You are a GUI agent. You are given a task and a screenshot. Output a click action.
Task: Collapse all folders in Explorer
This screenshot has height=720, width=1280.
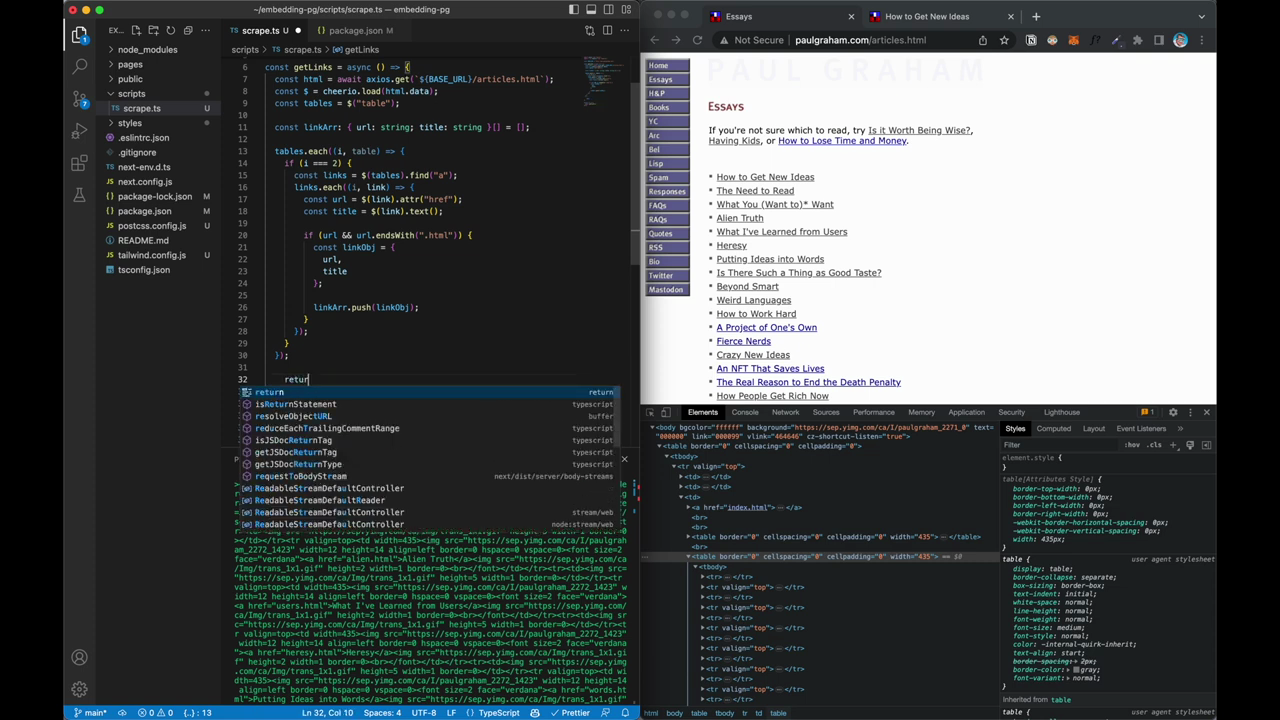[188, 31]
